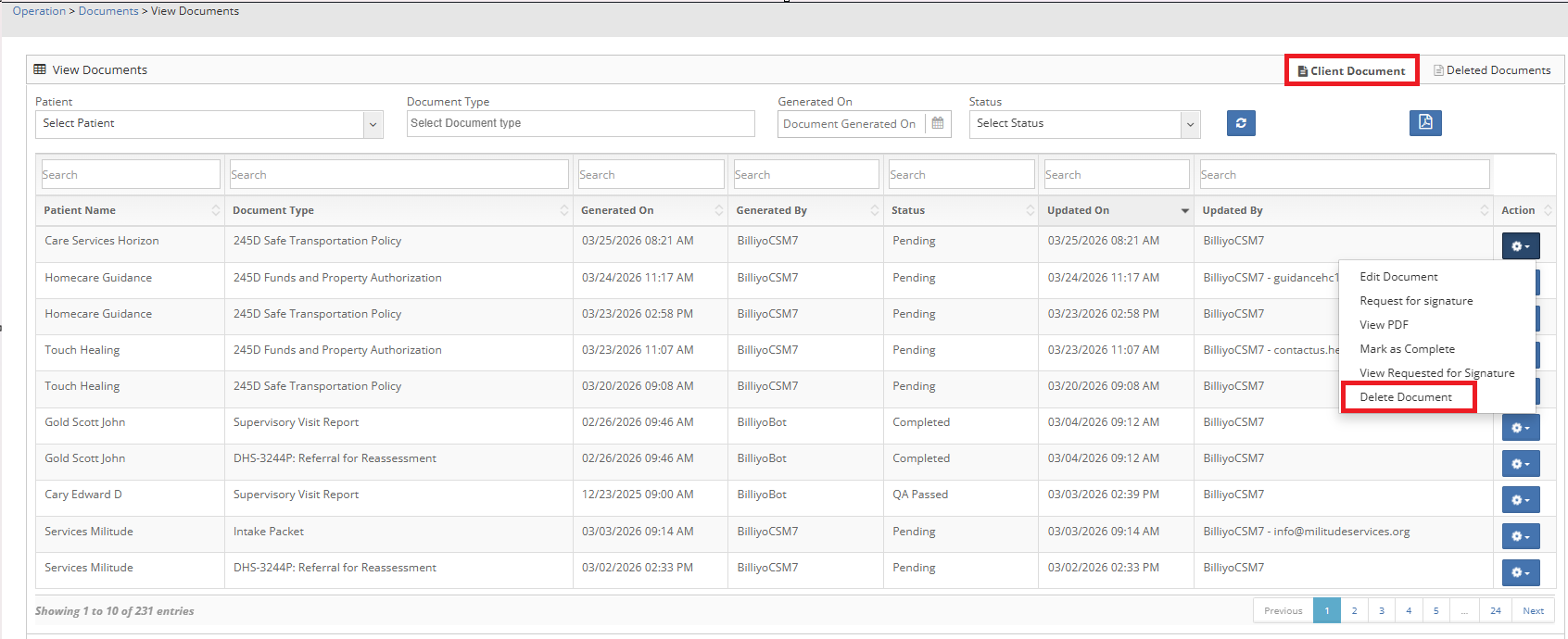Expand the Select Status dropdown
This screenshot has width=1568, height=639.
(1190, 124)
